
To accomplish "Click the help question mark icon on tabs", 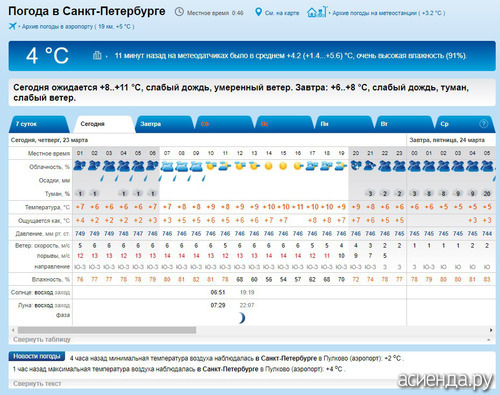I will point(483,124).
